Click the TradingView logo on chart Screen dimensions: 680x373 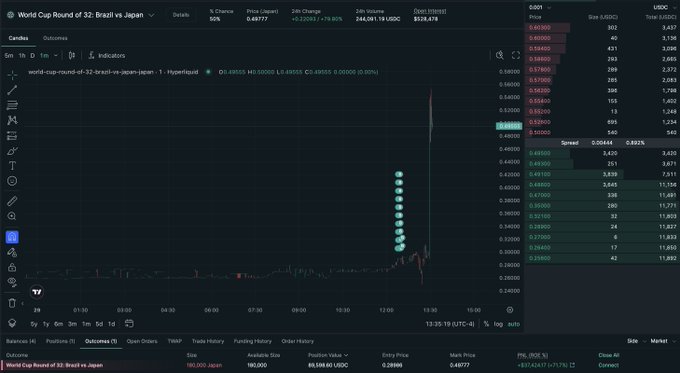pos(37,292)
